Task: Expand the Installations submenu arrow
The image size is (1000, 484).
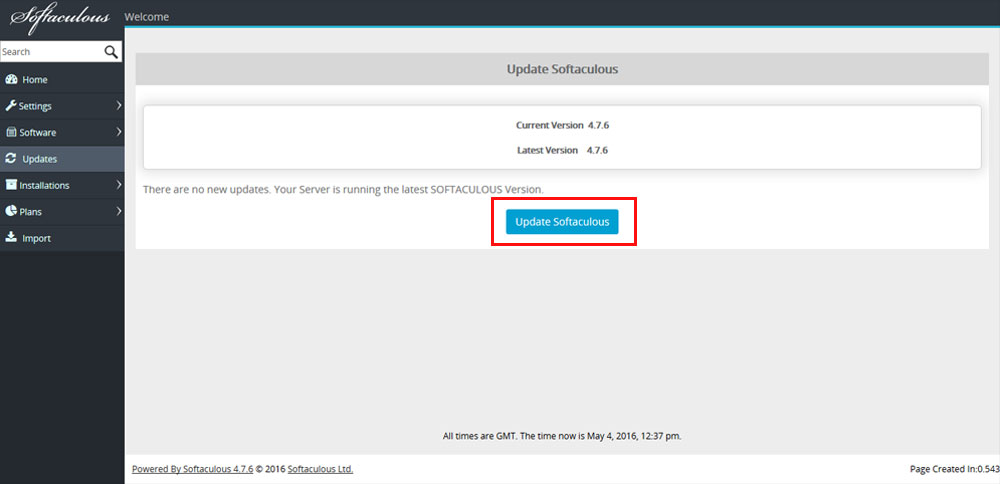Action: (119, 185)
